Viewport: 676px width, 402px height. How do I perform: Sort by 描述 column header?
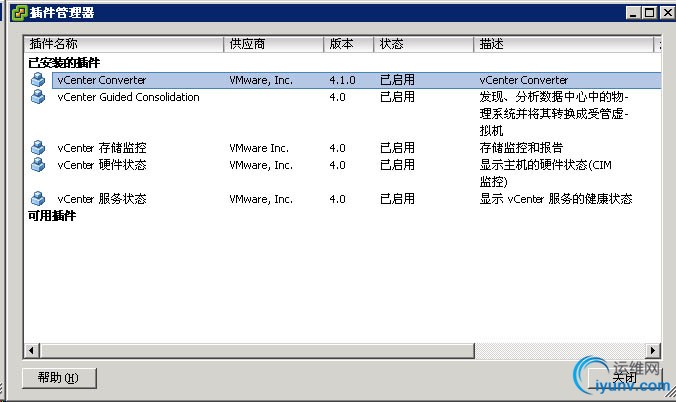pos(563,44)
